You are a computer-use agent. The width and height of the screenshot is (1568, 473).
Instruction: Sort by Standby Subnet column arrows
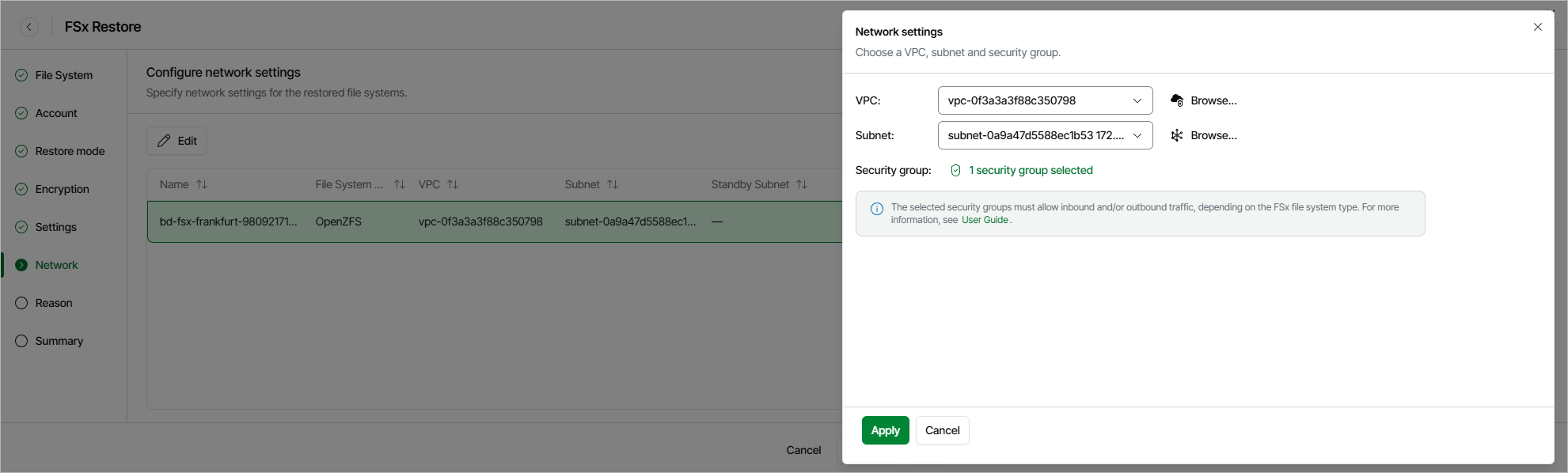802,184
